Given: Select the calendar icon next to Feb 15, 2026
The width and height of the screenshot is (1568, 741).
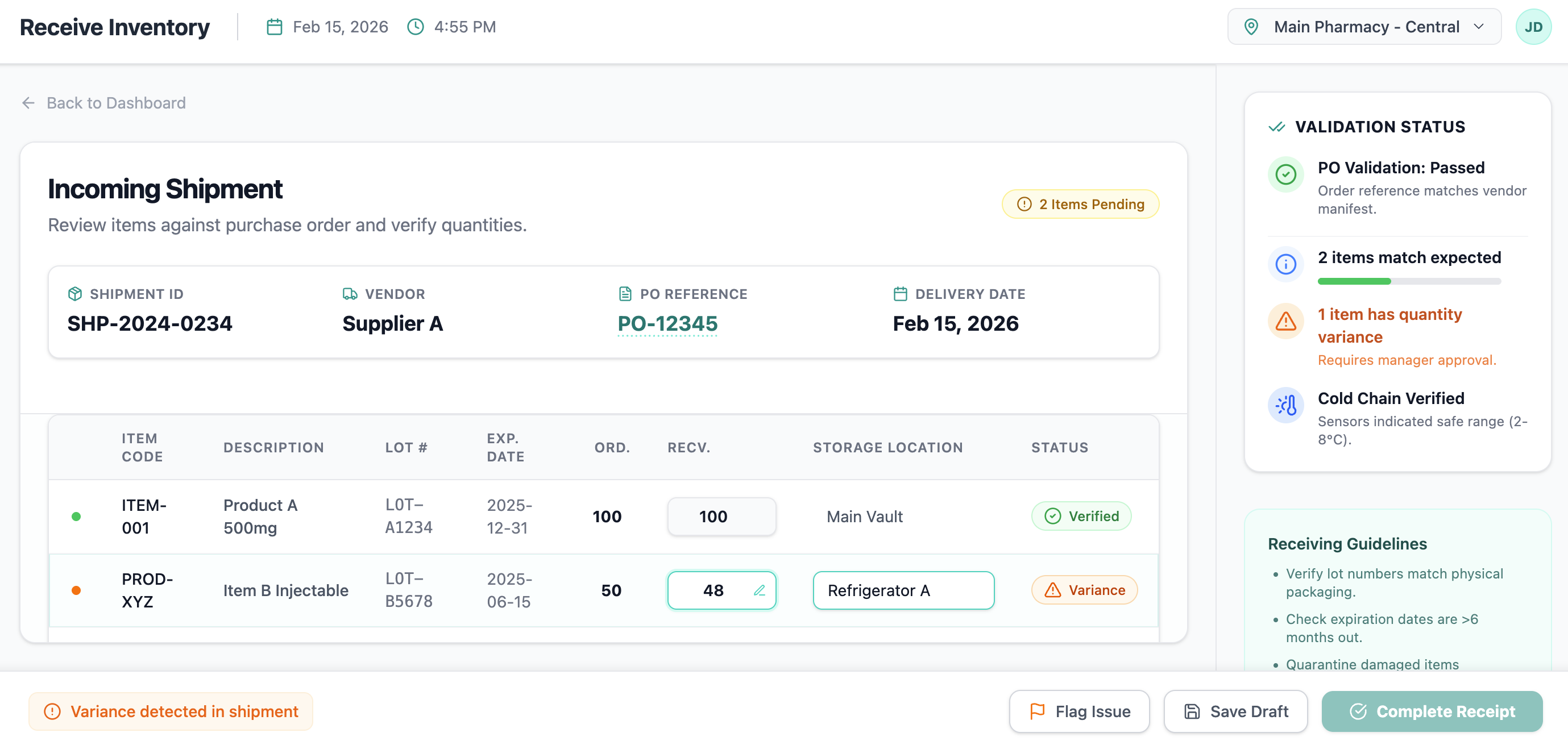Looking at the screenshot, I should coord(274,26).
